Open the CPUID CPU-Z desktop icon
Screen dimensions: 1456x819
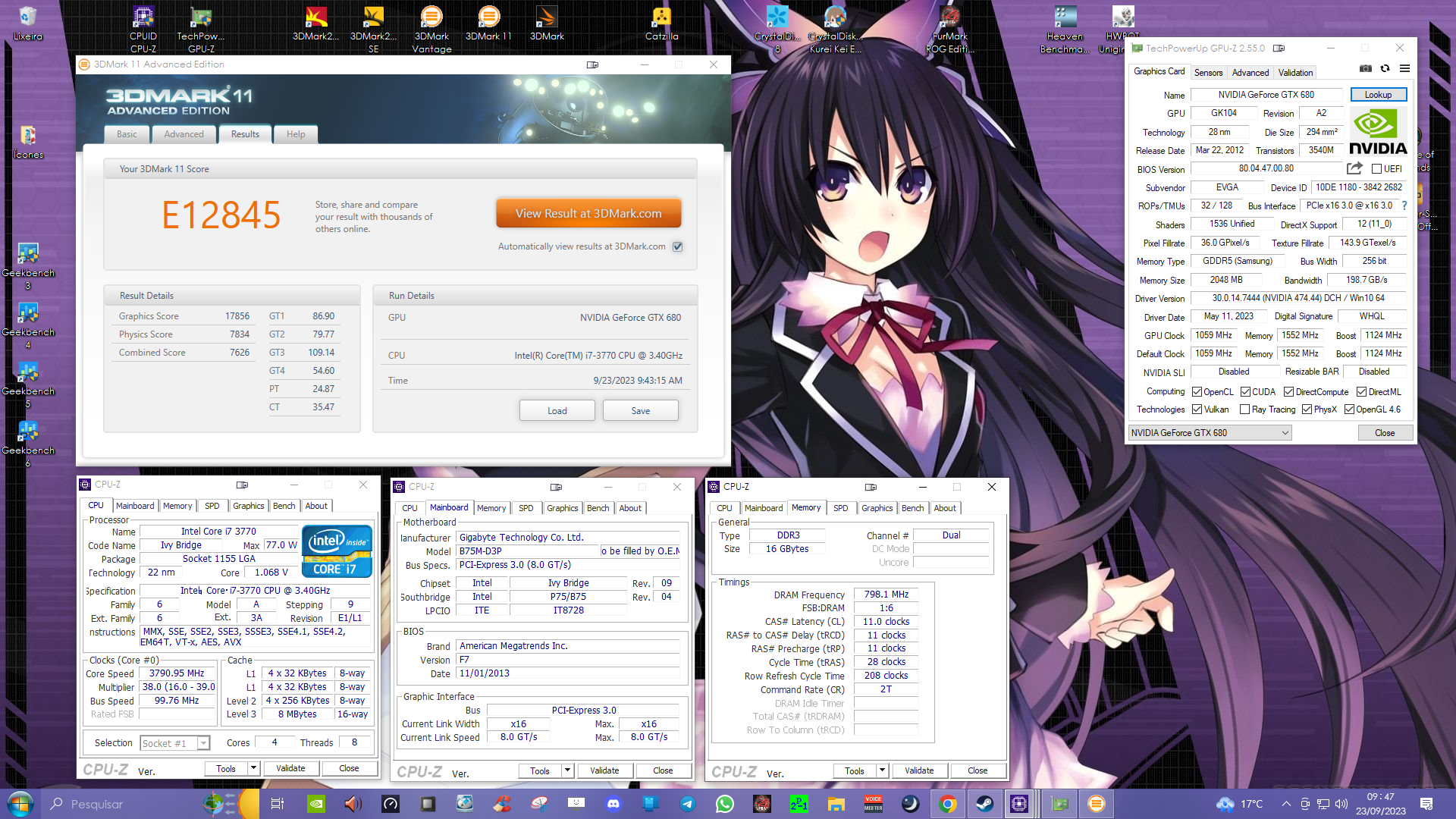point(143,30)
